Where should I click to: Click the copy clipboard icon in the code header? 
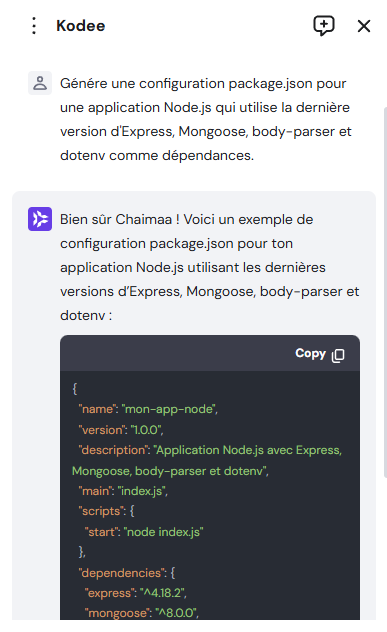338,355
